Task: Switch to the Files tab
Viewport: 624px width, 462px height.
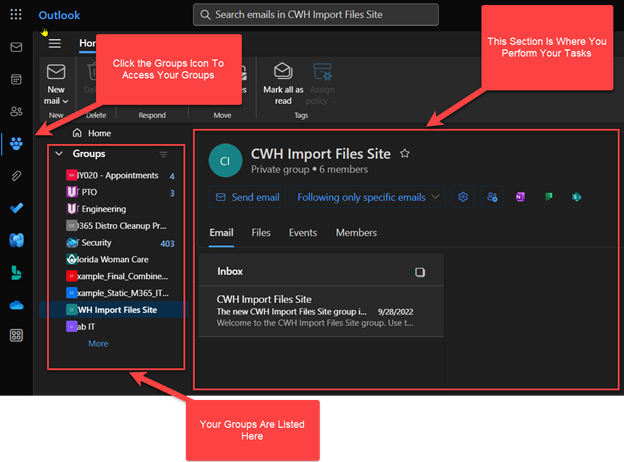Action: click(x=261, y=233)
